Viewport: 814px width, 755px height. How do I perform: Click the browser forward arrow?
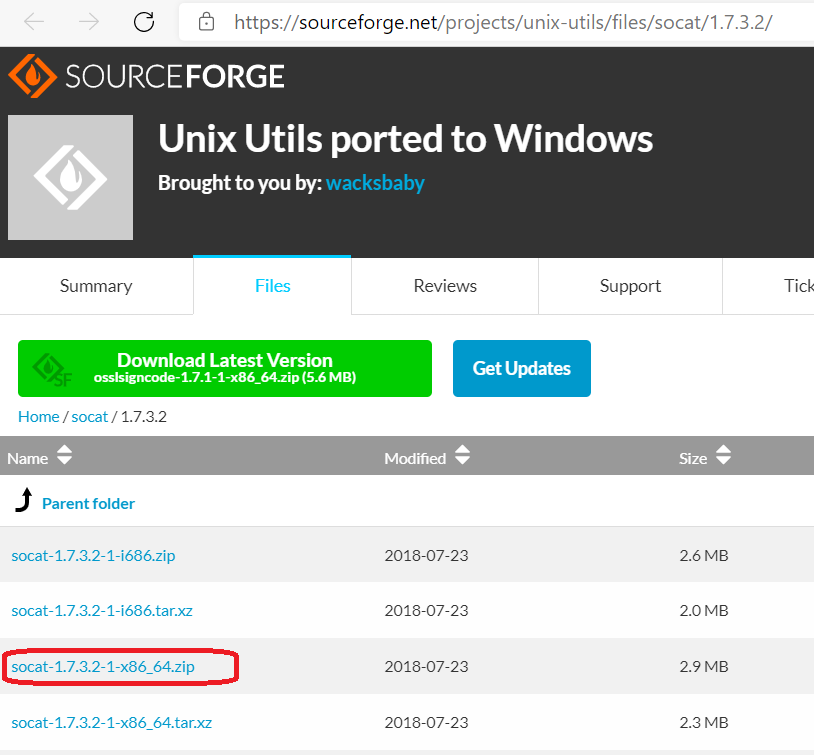pos(89,21)
